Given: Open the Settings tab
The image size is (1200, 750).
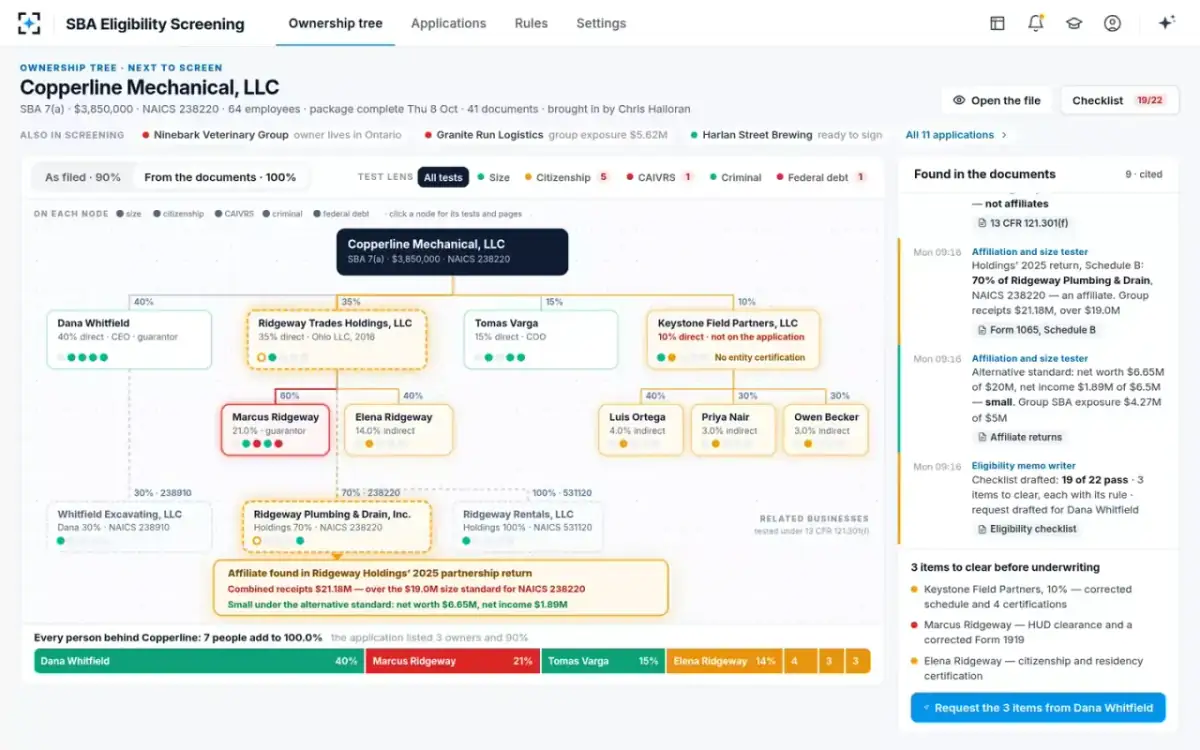Looking at the screenshot, I should point(601,23).
